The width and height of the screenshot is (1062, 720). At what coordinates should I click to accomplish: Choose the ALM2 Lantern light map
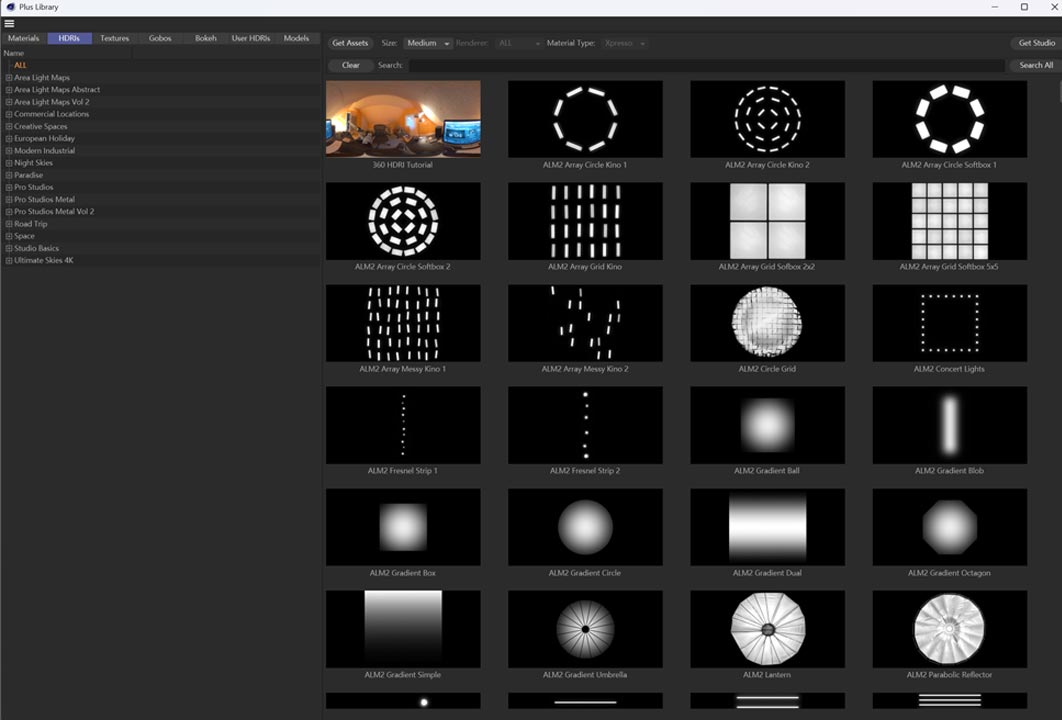(x=767, y=629)
